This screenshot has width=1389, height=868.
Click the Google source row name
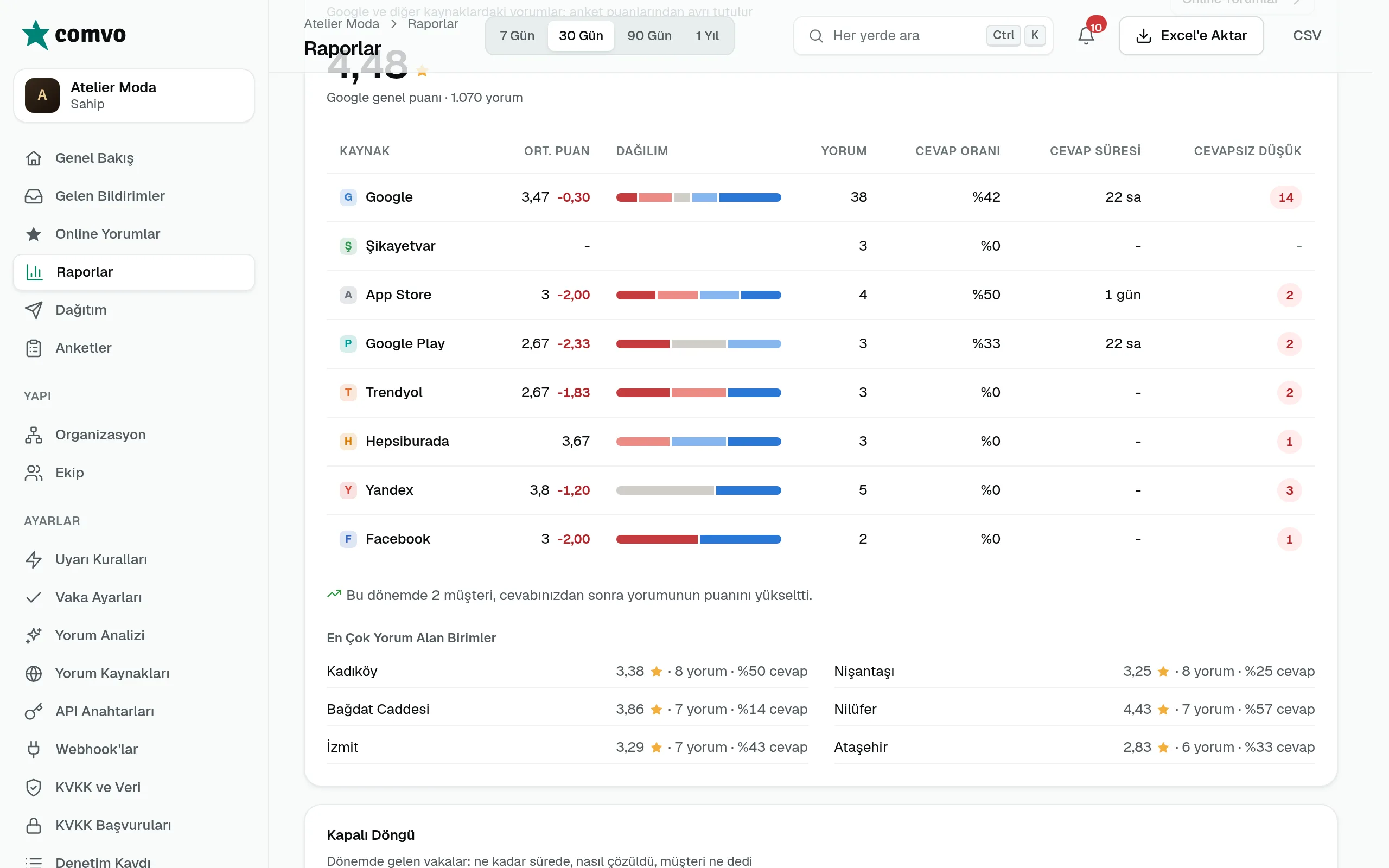[x=388, y=197]
